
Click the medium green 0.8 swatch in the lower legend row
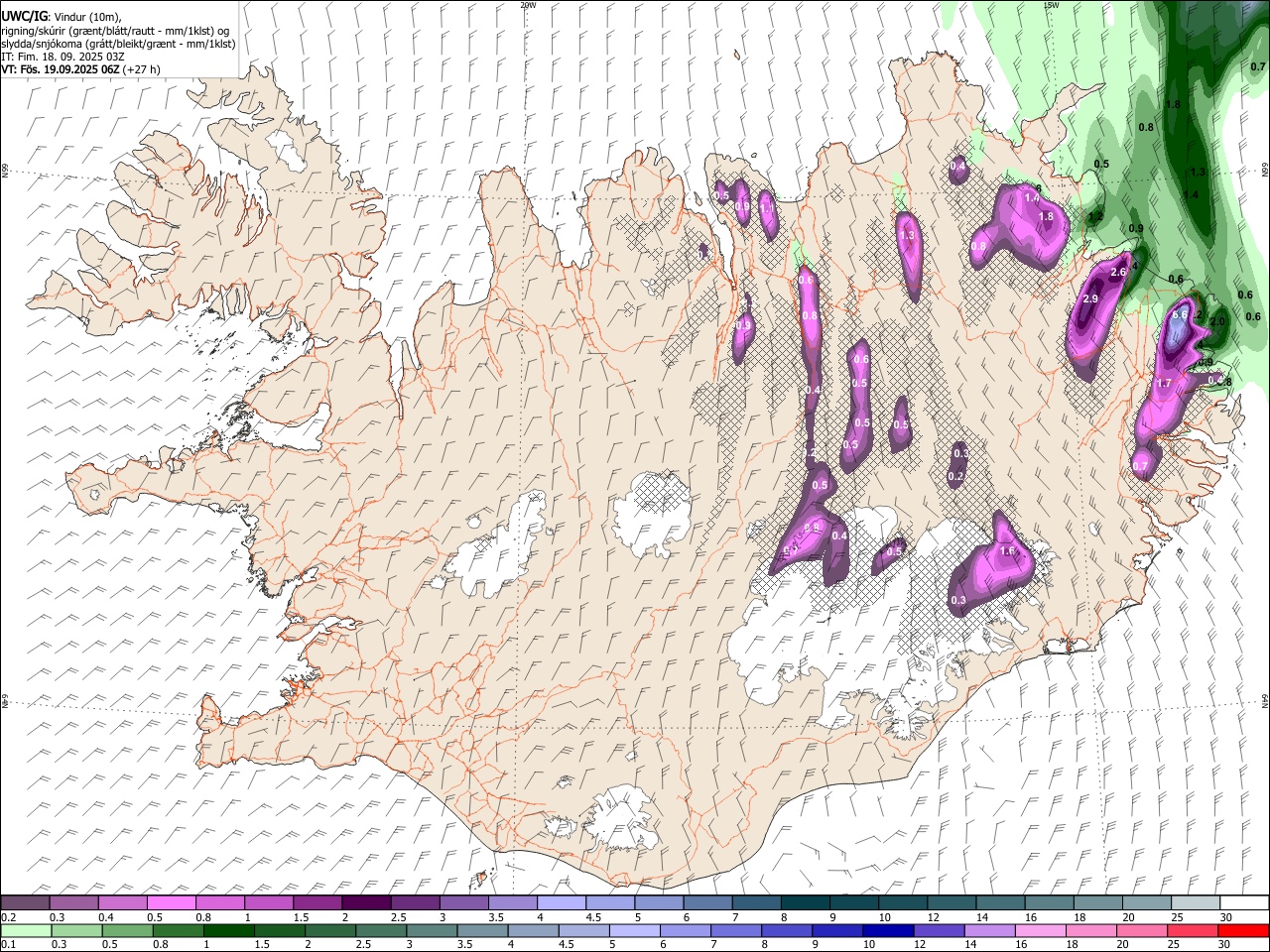click(x=180, y=931)
